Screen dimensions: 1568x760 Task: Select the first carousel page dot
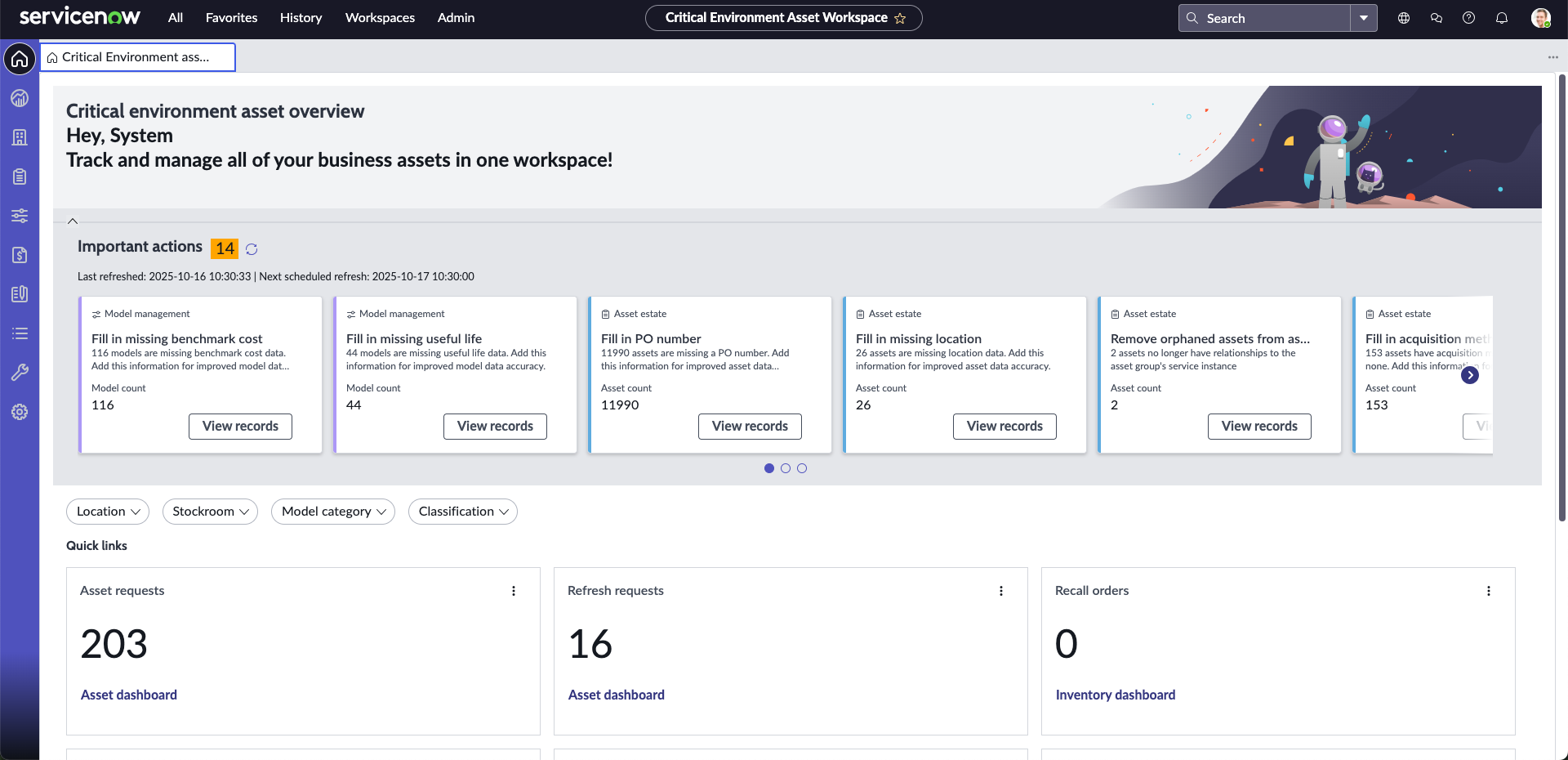pyautogui.click(x=769, y=468)
